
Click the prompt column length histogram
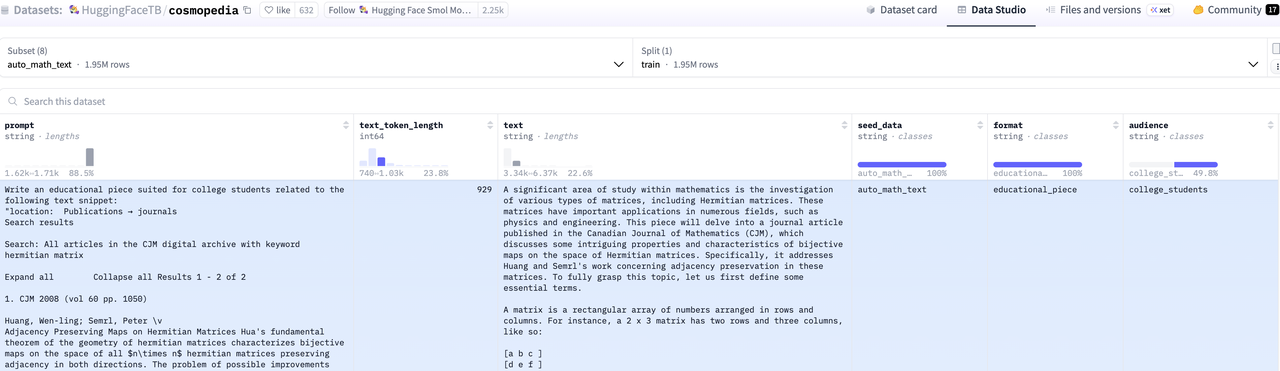(x=49, y=156)
